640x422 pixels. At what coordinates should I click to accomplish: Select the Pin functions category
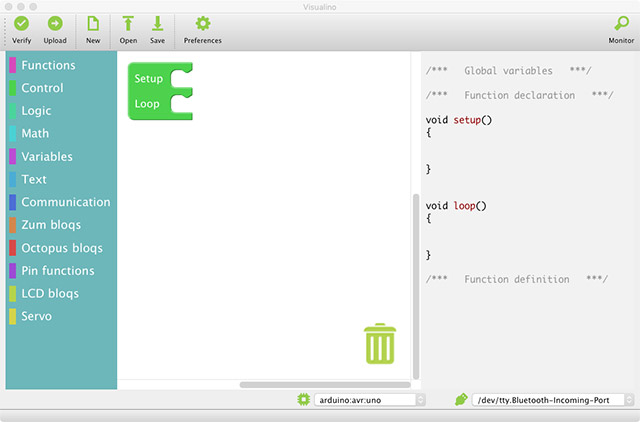tap(61, 271)
